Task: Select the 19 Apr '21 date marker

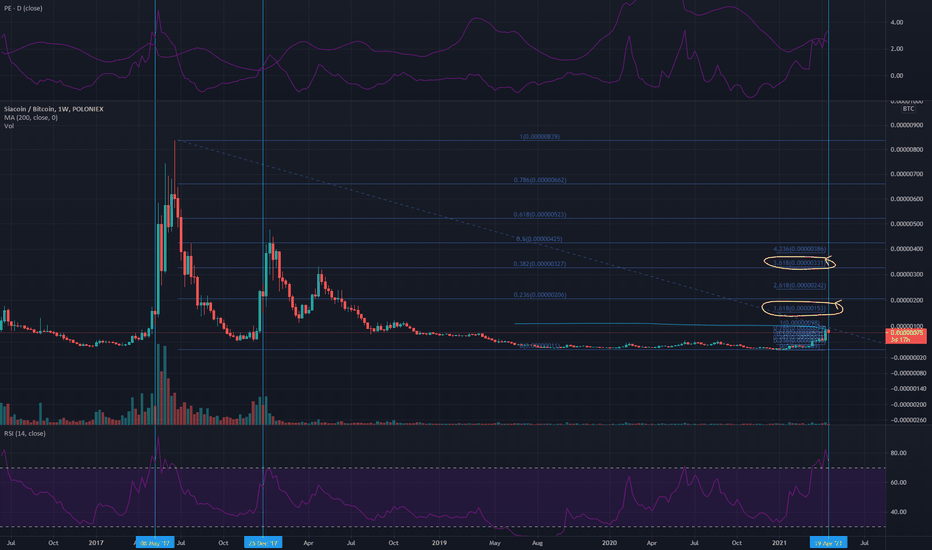Action: pyautogui.click(x=828, y=543)
